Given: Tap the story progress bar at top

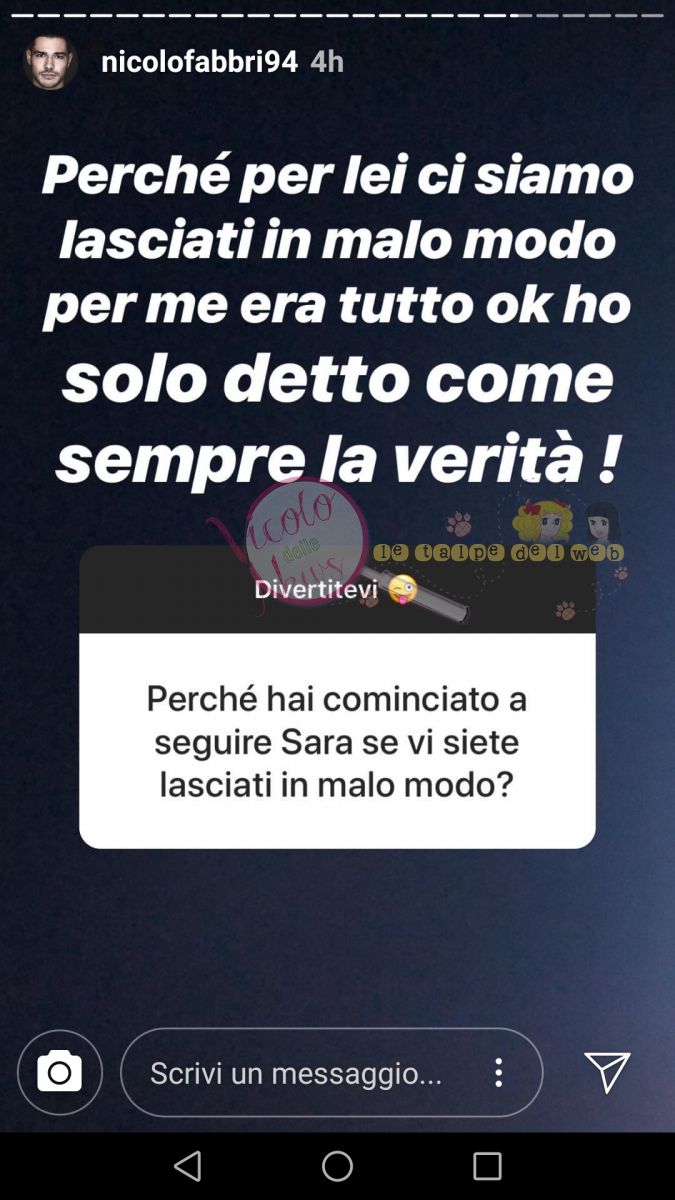Looking at the screenshot, I should 337,15.
